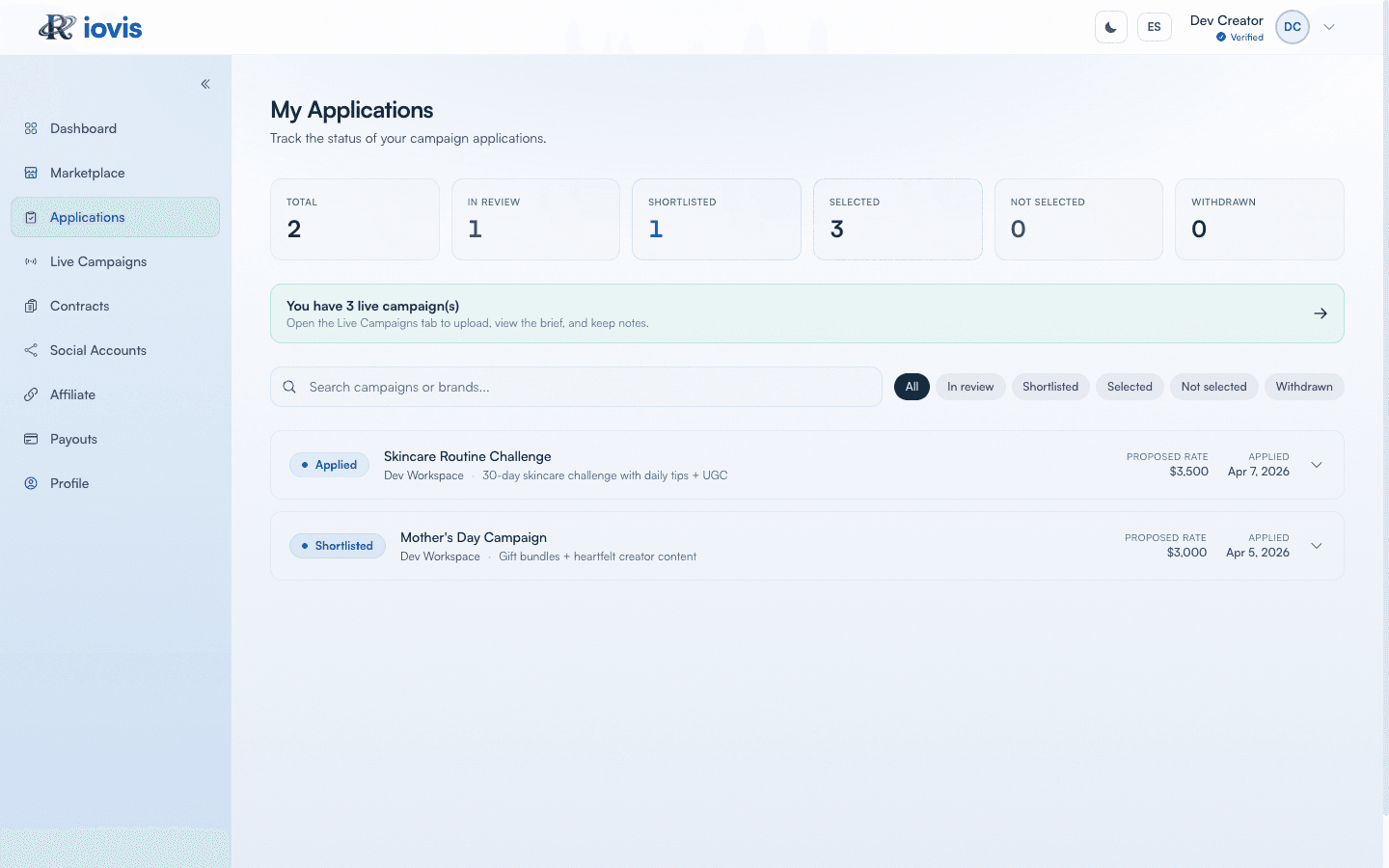Filter applications by In review

(970, 387)
